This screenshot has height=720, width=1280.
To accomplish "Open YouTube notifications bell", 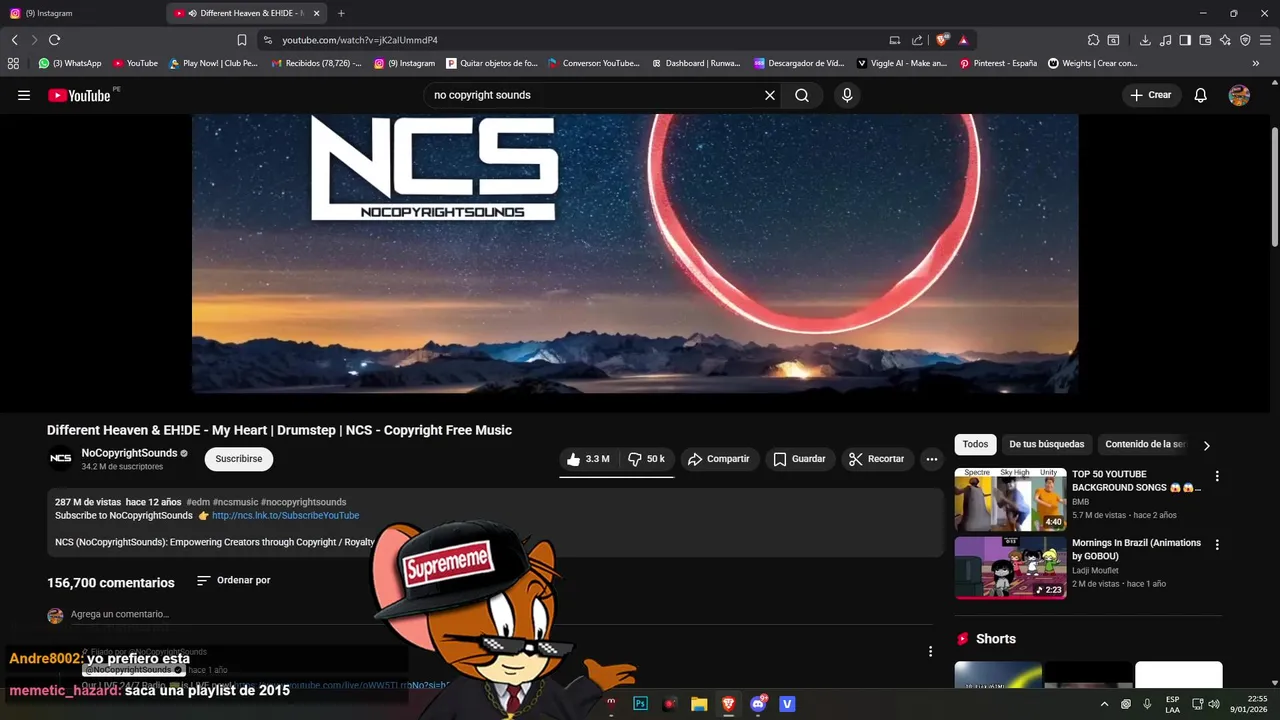I will pos(1201,95).
